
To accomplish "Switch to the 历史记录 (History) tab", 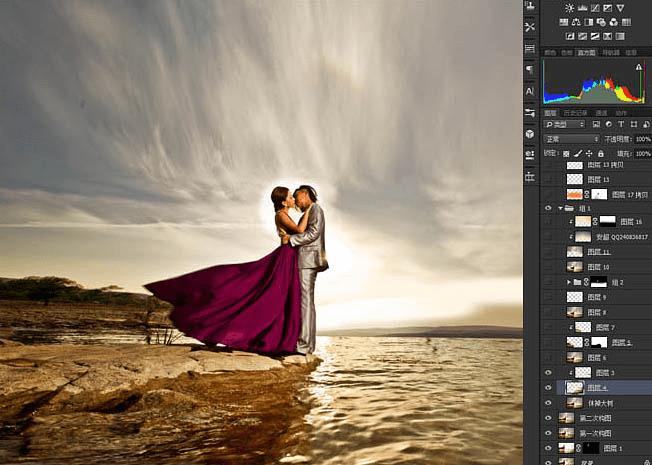I will [575, 113].
